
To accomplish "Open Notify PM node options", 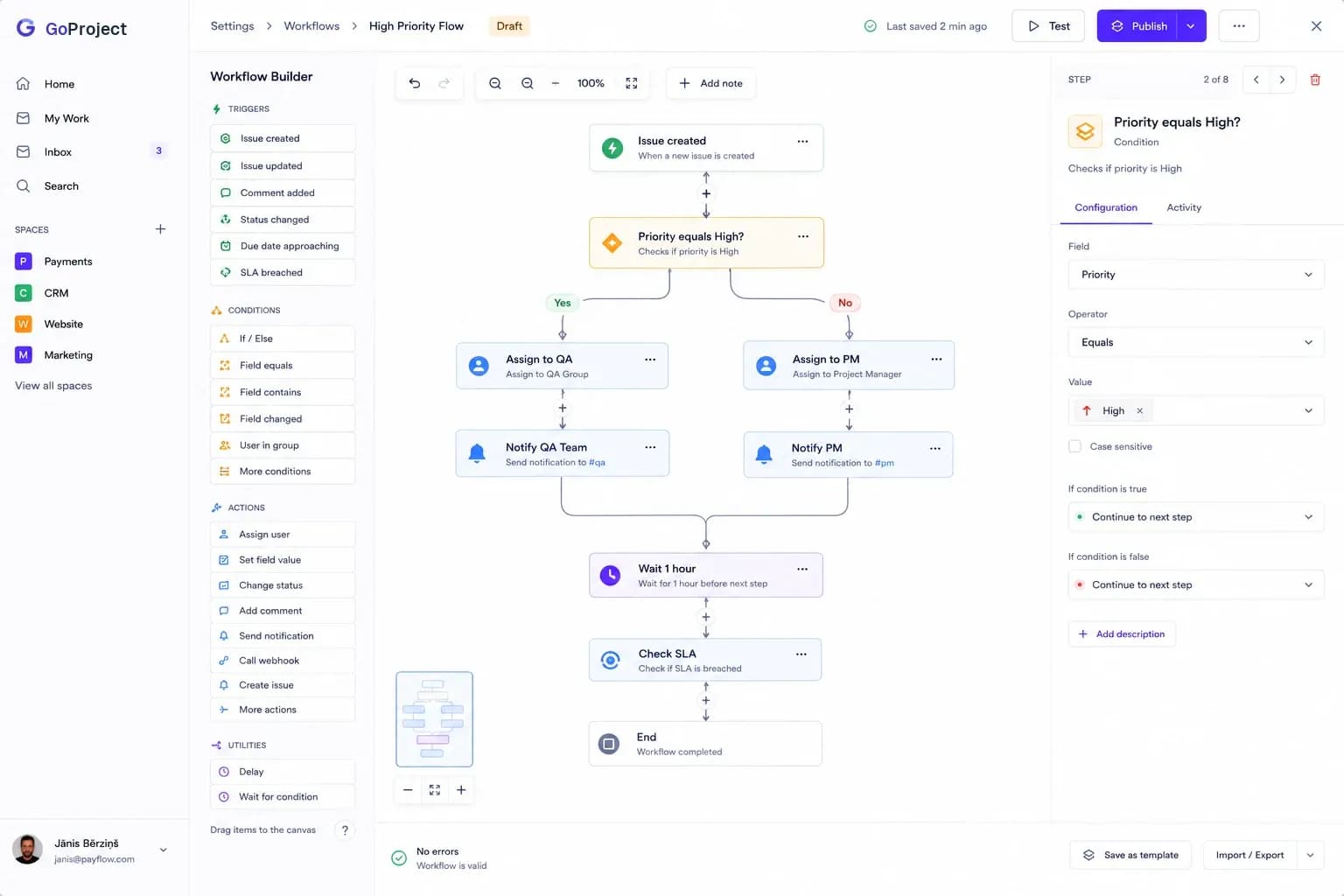I will 935,448.
